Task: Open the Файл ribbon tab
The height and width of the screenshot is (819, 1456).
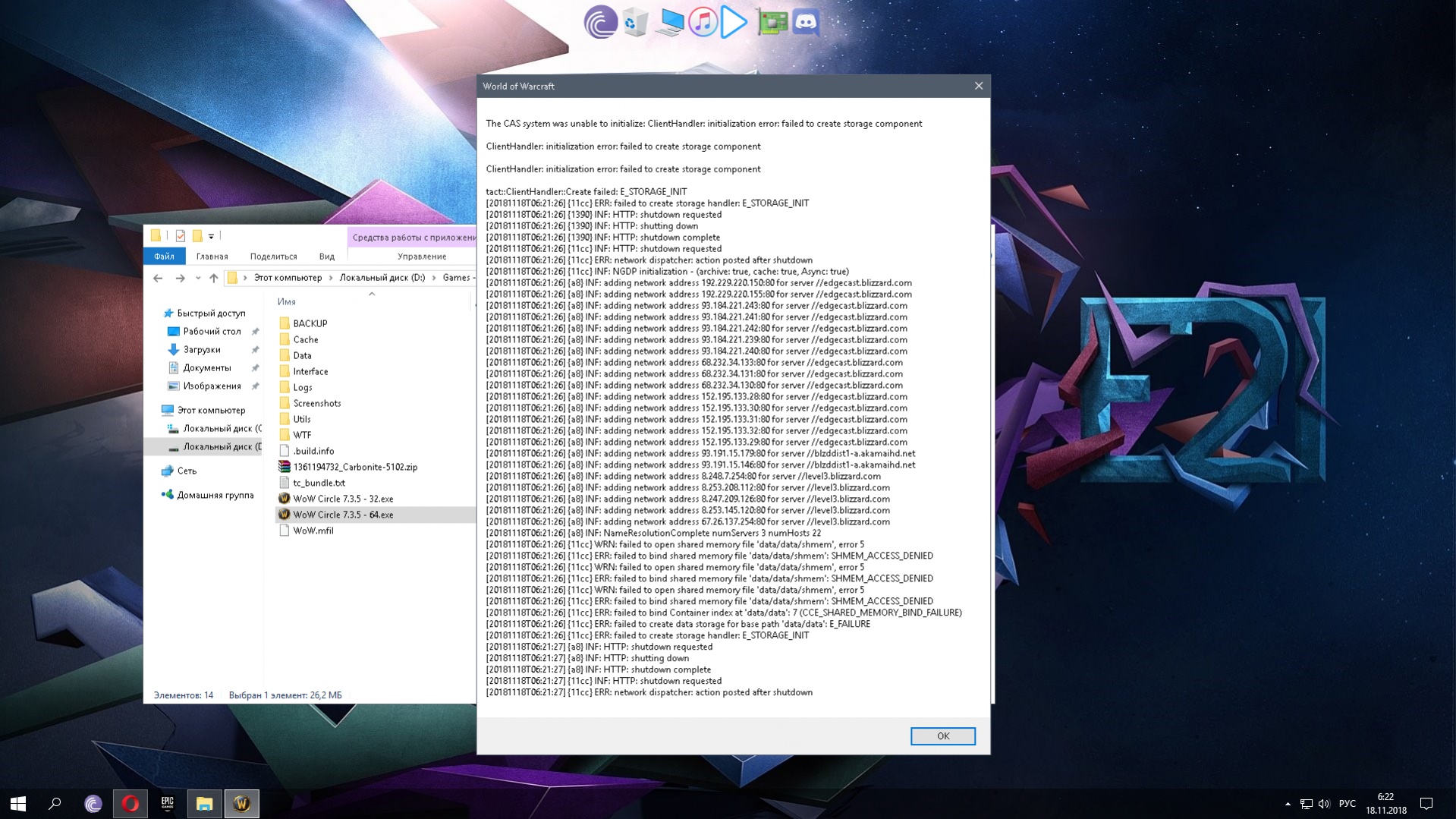Action: 164,257
